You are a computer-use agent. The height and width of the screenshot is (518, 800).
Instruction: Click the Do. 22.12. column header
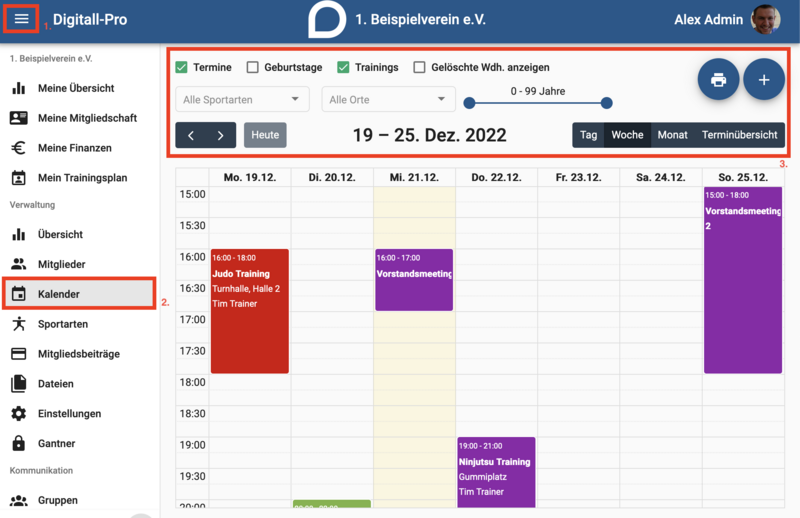pyautogui.click(x=496, y=178)
